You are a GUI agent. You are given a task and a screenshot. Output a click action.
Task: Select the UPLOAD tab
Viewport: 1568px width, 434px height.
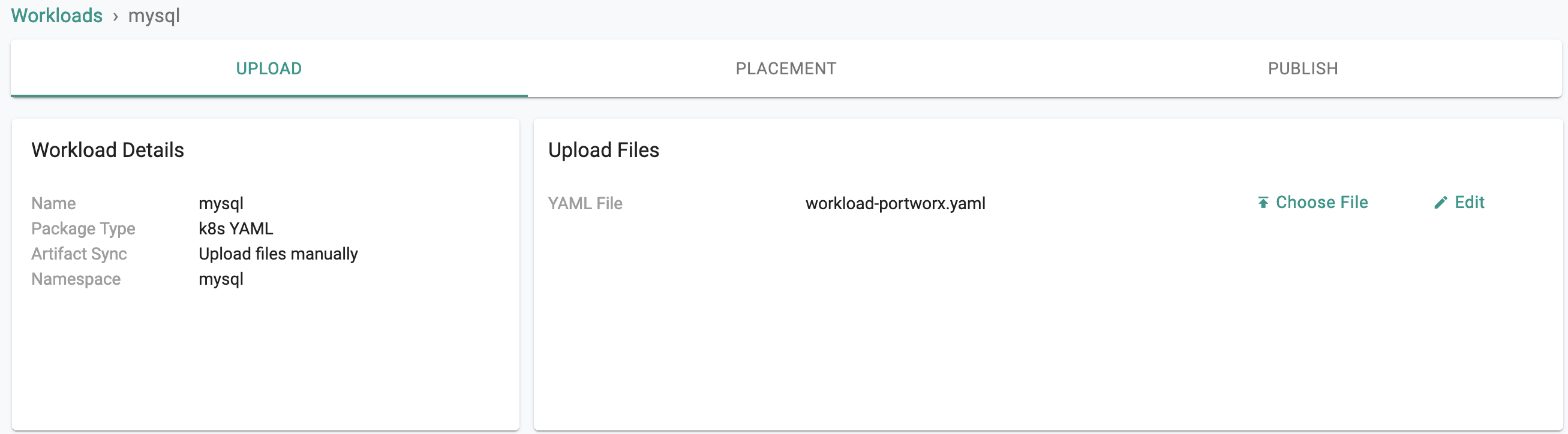[x=269, y=68]
